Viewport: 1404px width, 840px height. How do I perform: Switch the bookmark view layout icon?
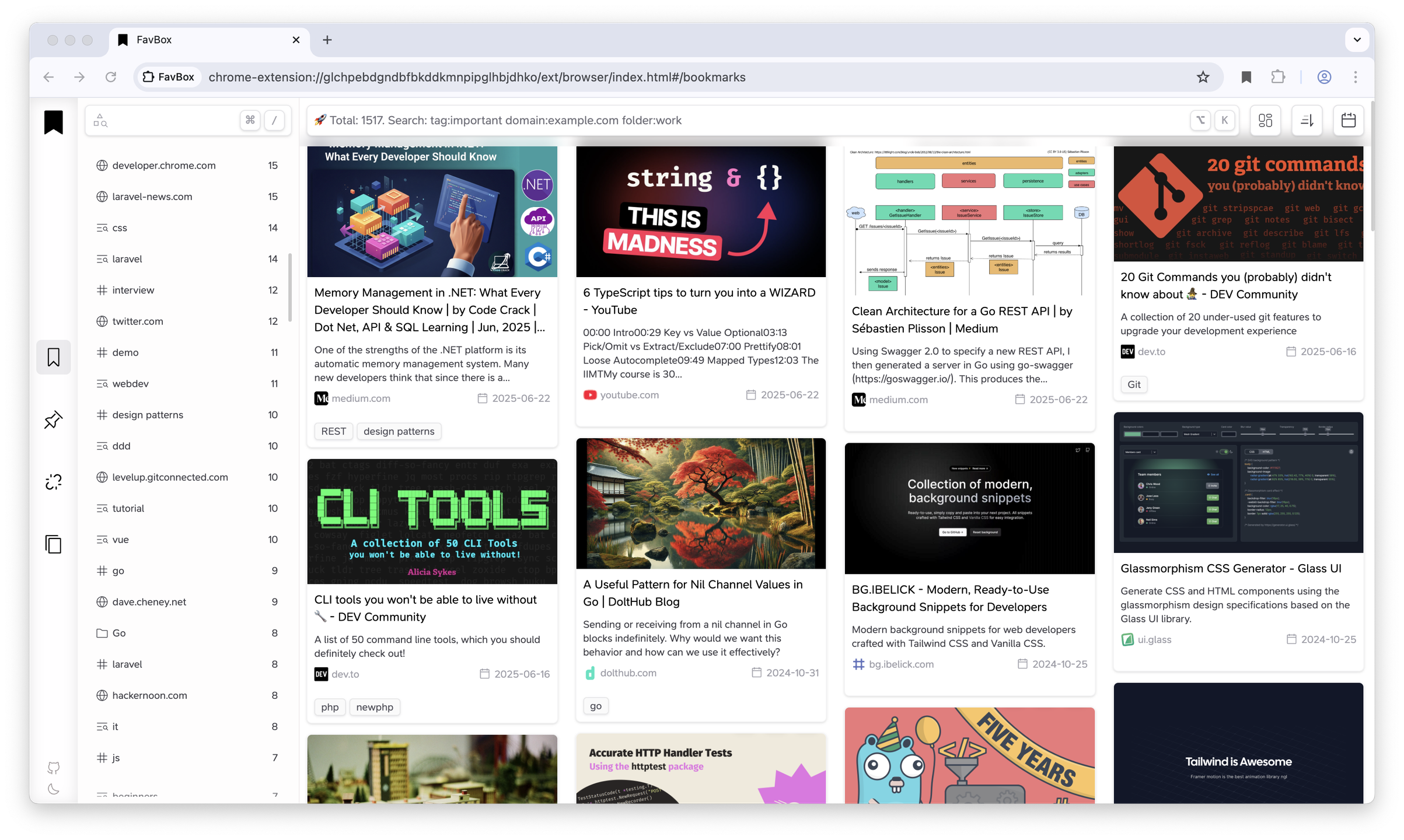(1265, 120)
